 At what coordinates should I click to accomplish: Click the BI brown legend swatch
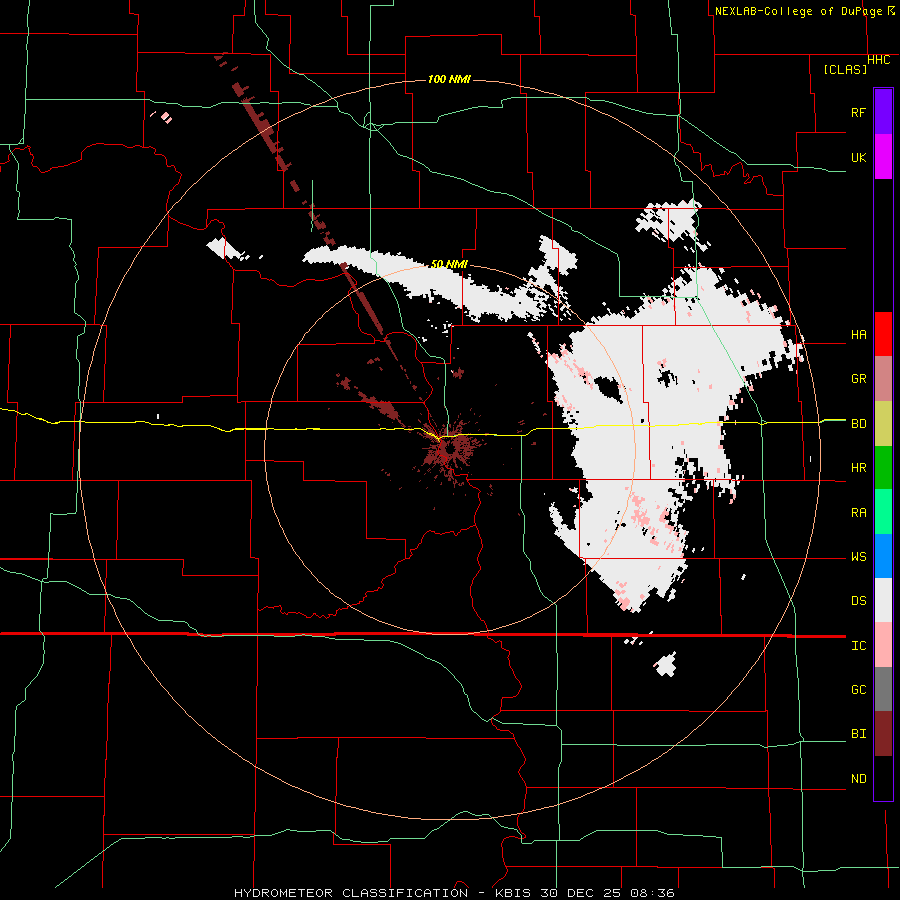point(883,734)
